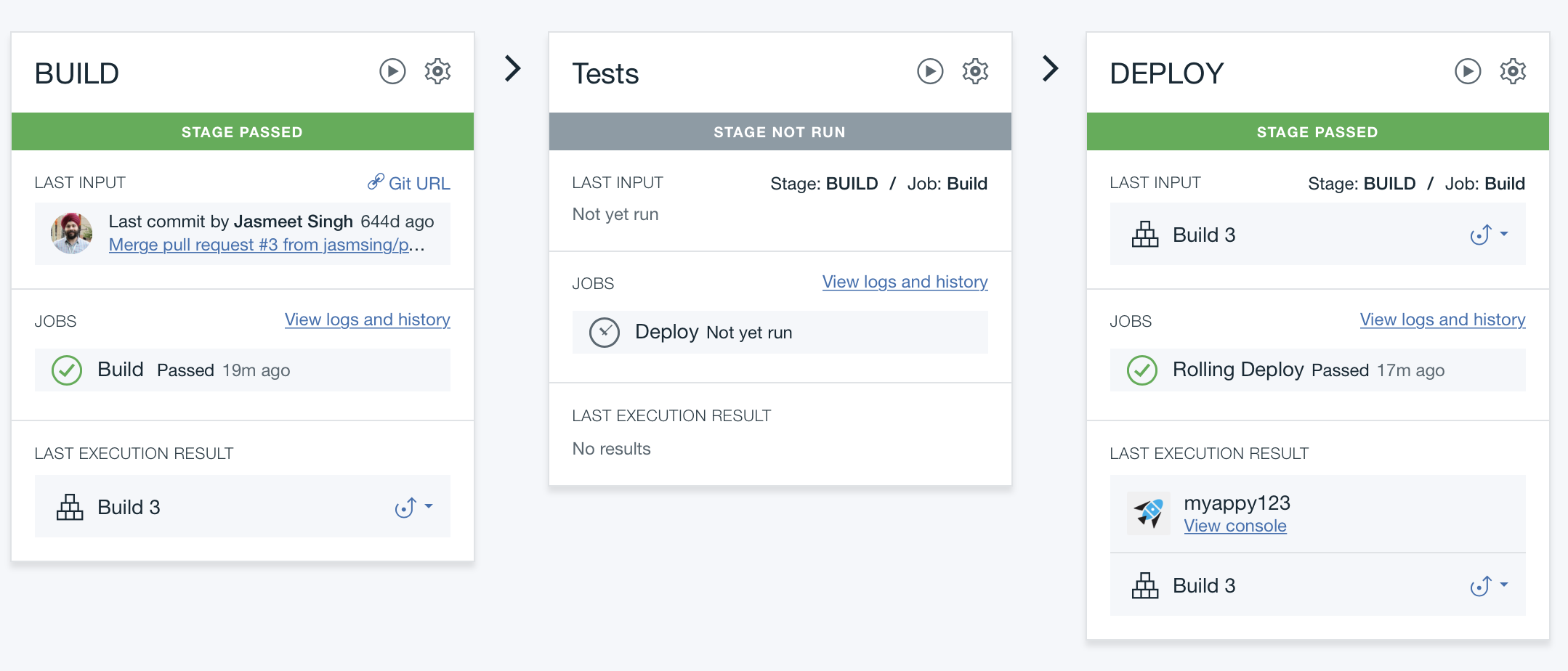
Task: Click the checkmark beside Rolling Deploy
Action: (1141, 370)
